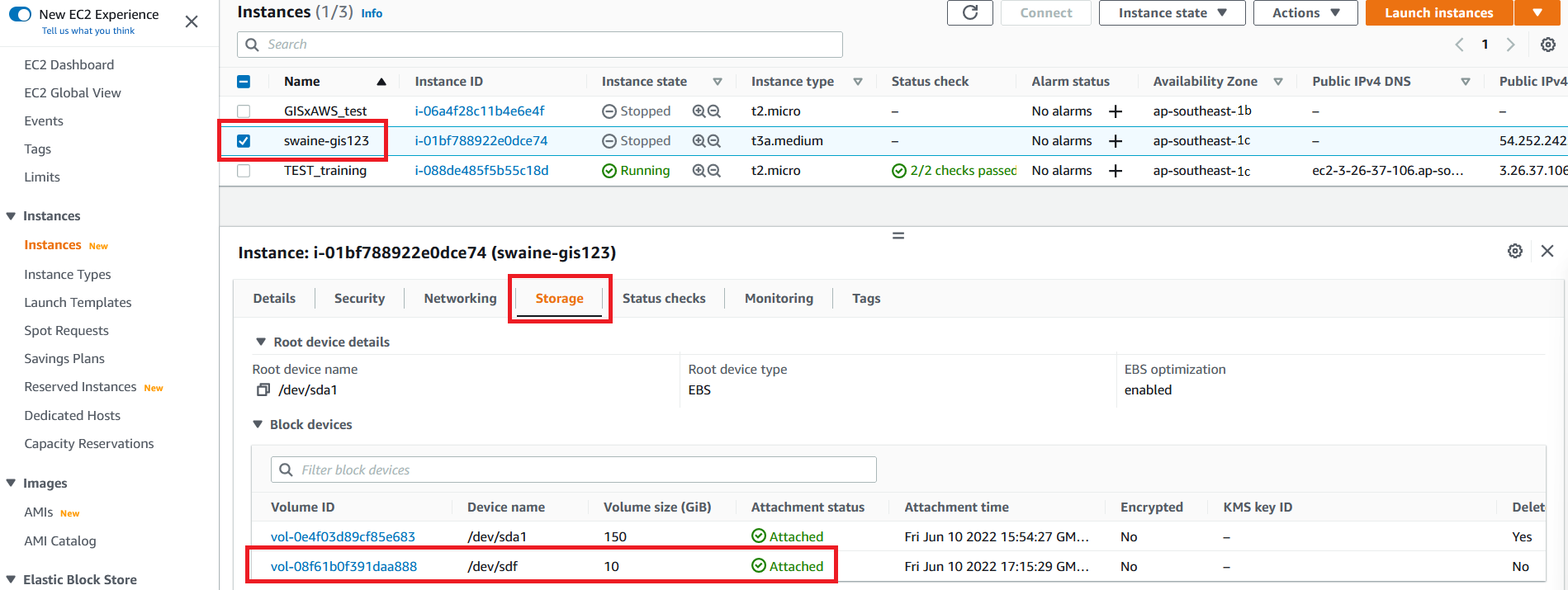Filter by Availability Zone column arrow
Image resolution: width=1568 pixels, height=590 pixels.
tap(1278, 82)
